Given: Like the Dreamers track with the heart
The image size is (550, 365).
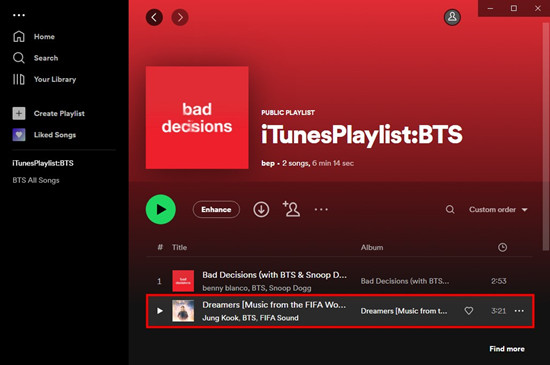Looking at the screenshot, I should pyautogui.click(x=469, y=311).
